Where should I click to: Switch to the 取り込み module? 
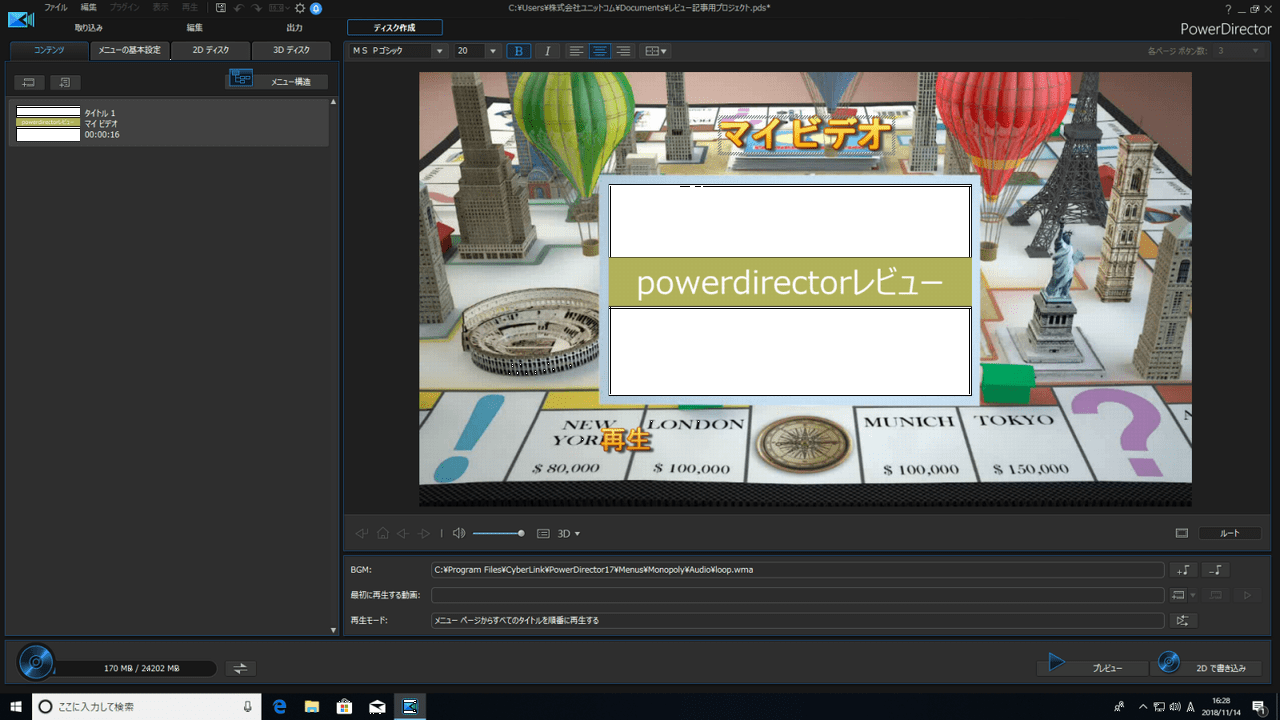(x=89, y=28)
